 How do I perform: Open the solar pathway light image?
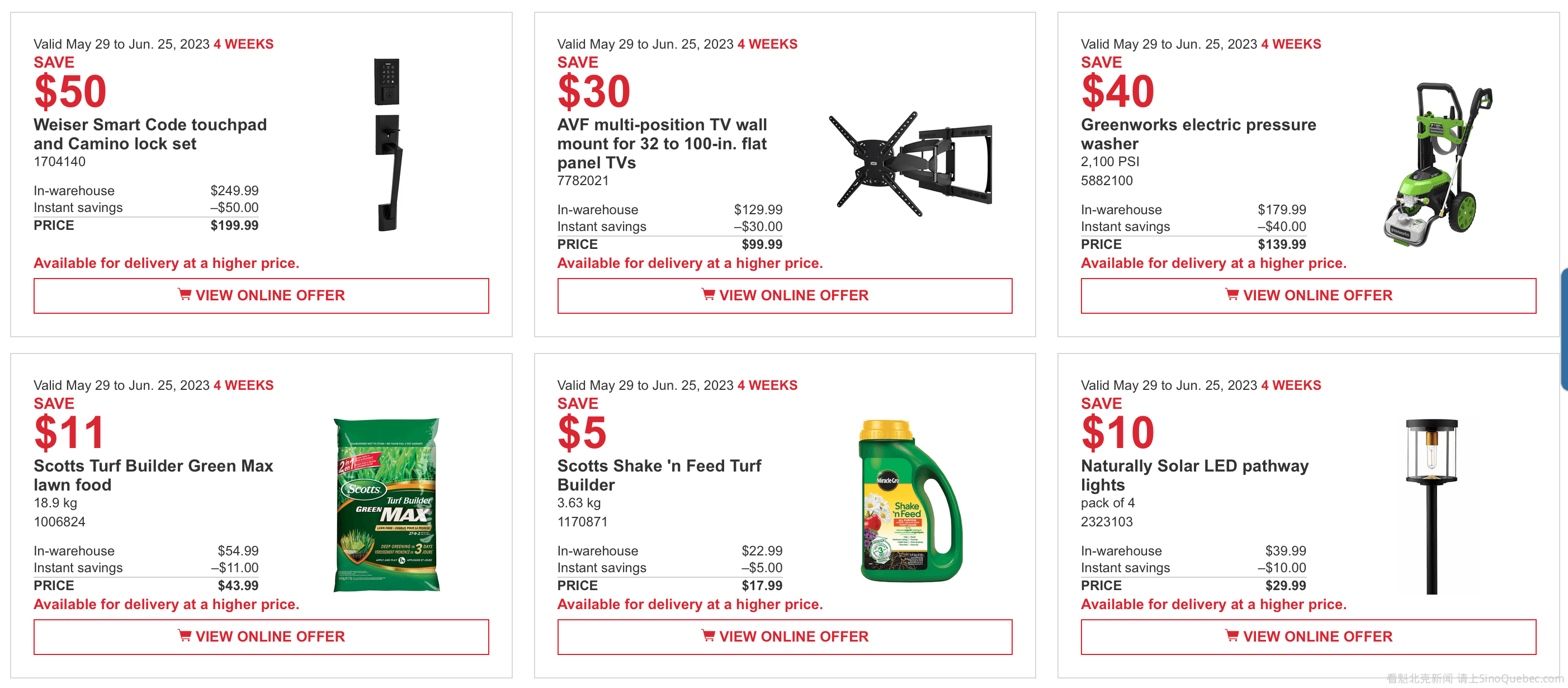pos(1431,506)
